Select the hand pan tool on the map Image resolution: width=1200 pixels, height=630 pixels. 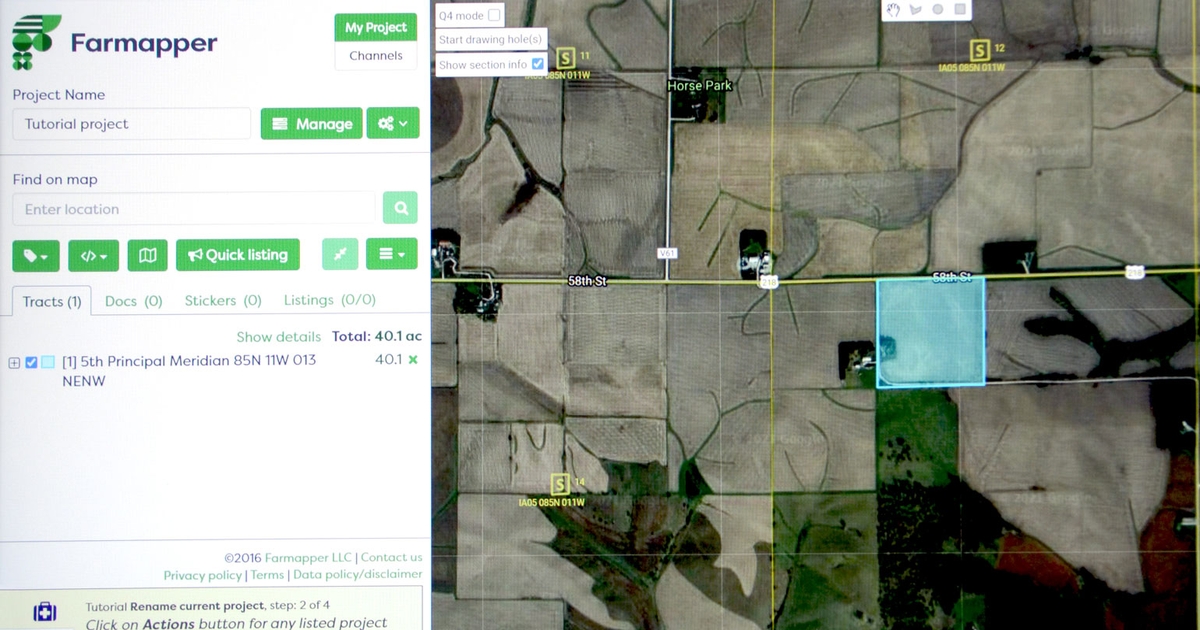point(893,9)
